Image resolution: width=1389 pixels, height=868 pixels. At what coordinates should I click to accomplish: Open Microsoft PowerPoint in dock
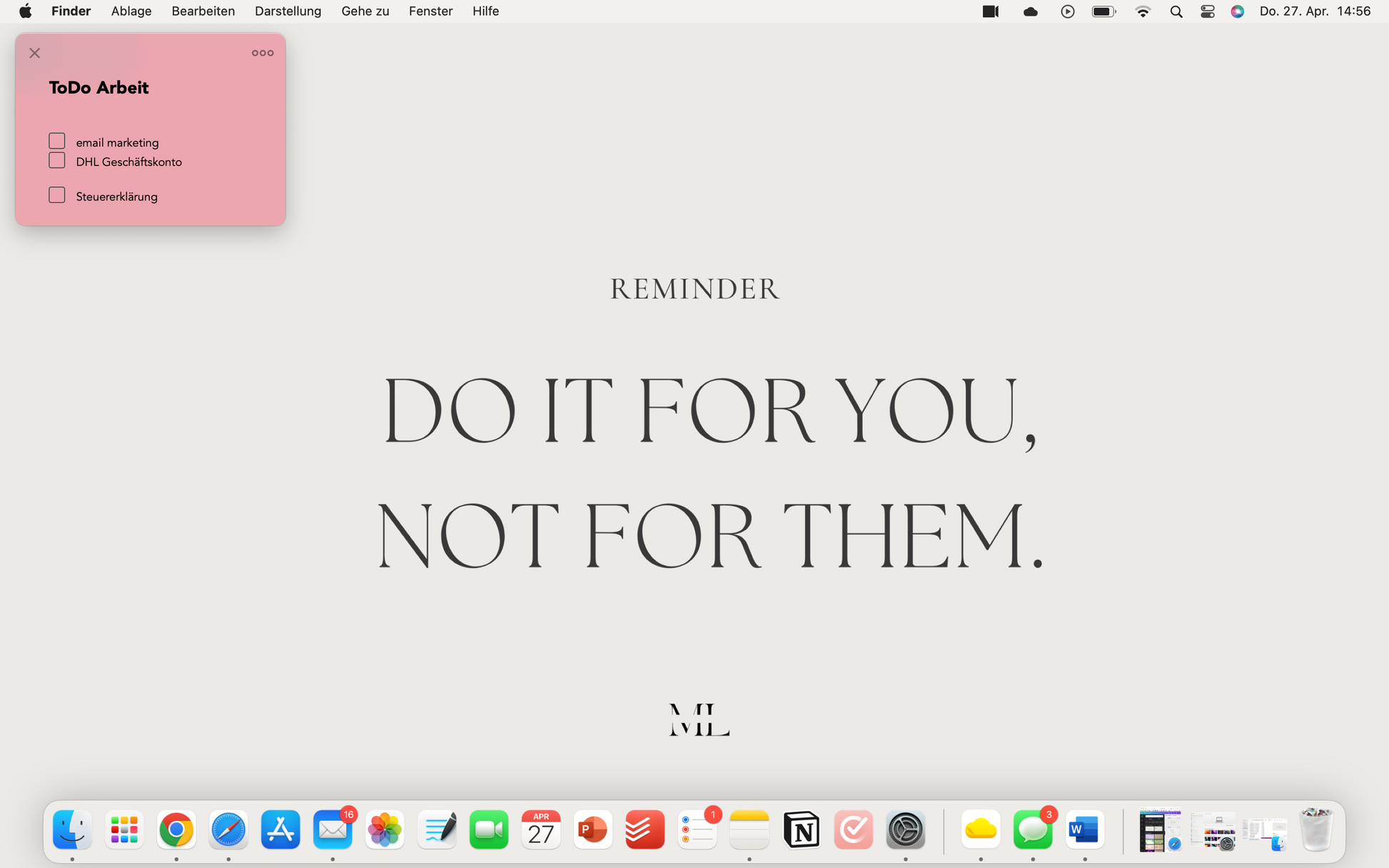[592, 829]
